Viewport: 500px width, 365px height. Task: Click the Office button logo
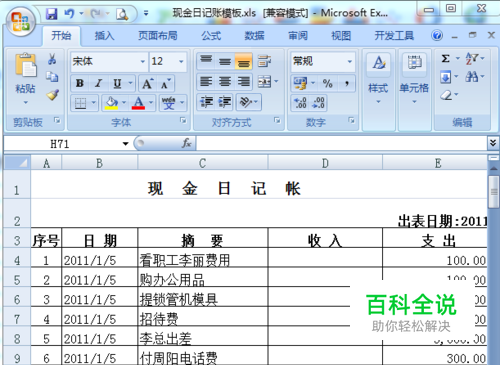coord(21,21)
